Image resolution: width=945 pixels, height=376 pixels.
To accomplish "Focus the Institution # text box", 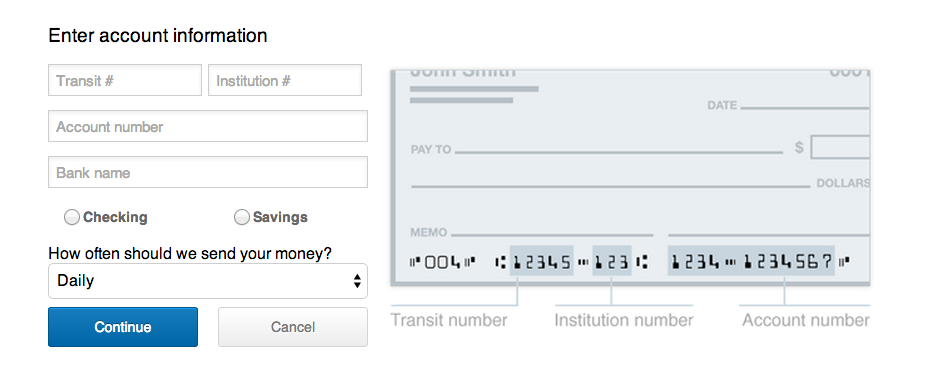I will (x=285, y=80).
